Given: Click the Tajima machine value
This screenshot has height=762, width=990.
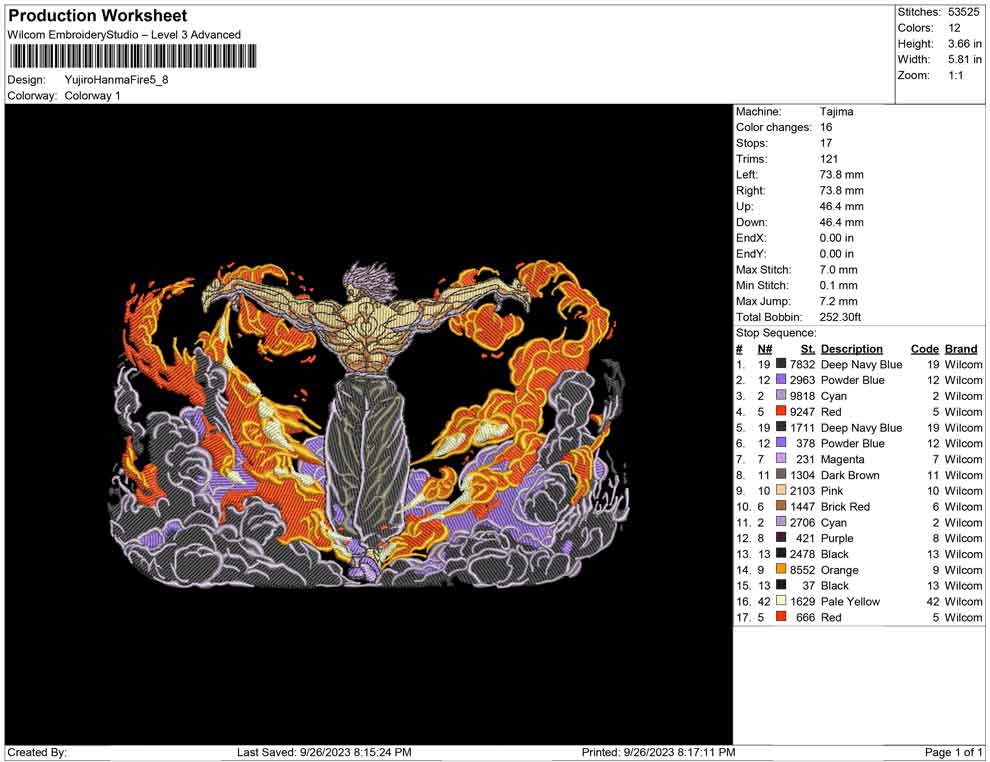Looking at the screenshot, I should click(x=836, y=112).
